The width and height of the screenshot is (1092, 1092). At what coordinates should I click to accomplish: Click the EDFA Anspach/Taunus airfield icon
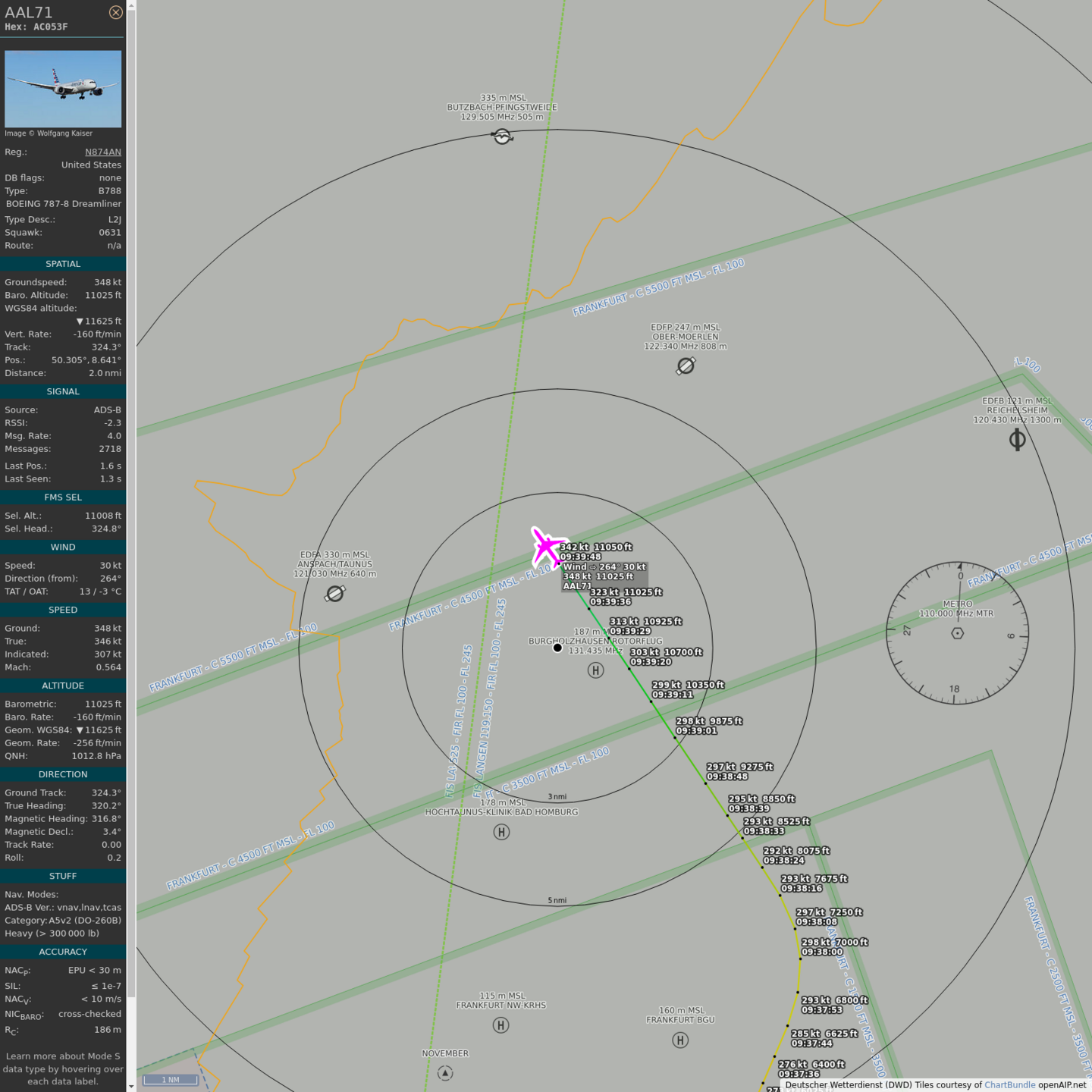click(334, 594)
